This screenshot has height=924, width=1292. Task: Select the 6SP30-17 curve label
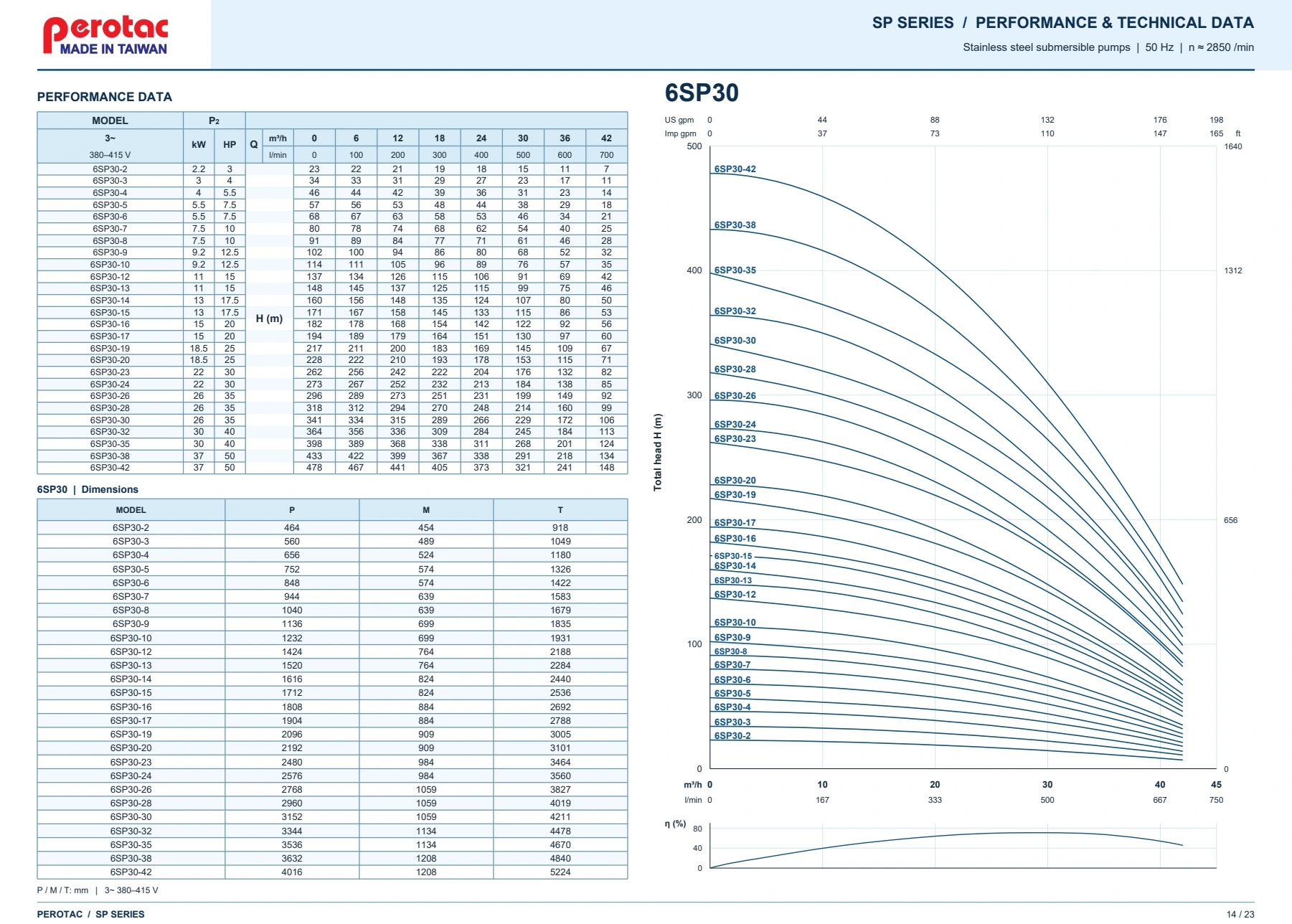click(x=735, y=523)
